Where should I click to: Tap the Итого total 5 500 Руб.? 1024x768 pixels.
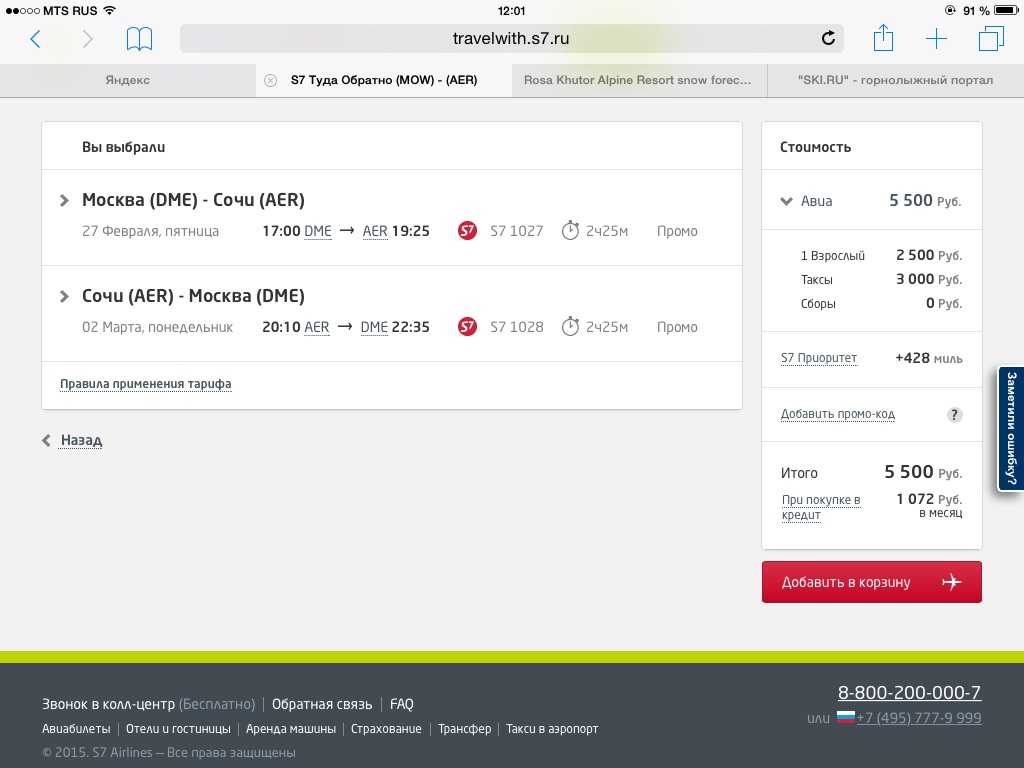point(923,472)
